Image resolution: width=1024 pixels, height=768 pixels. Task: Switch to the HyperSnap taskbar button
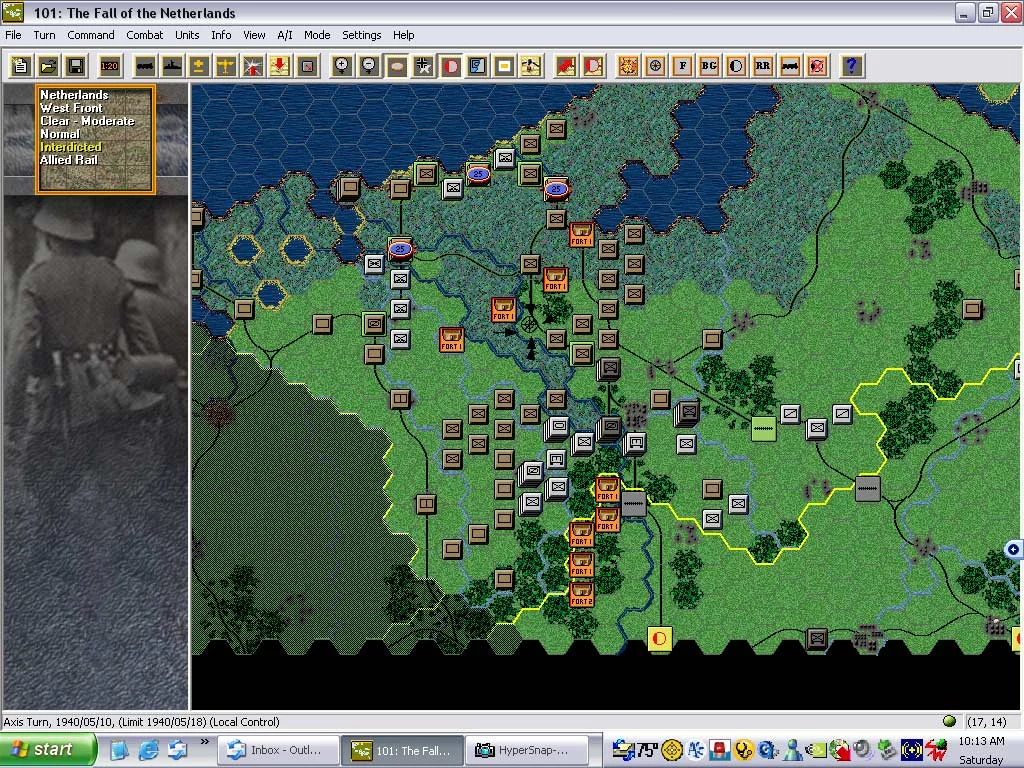click(528, 750)
